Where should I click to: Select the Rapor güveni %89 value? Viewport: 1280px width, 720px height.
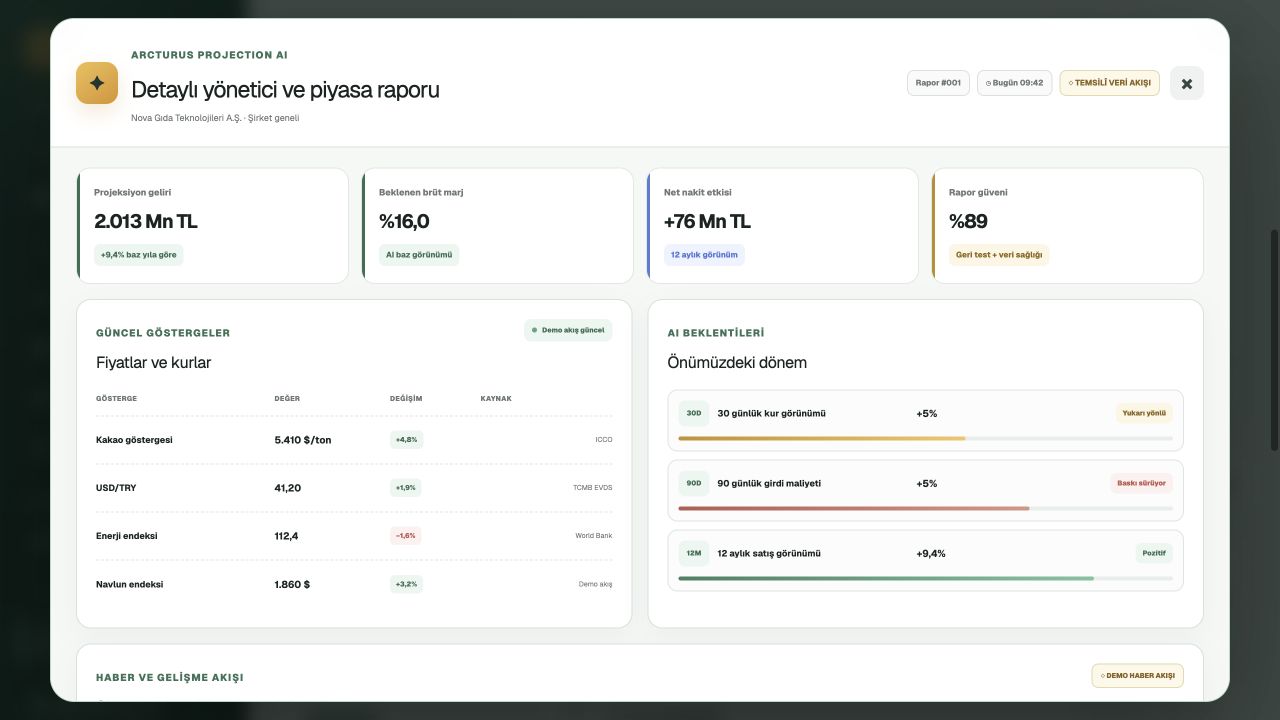(969, 221)
